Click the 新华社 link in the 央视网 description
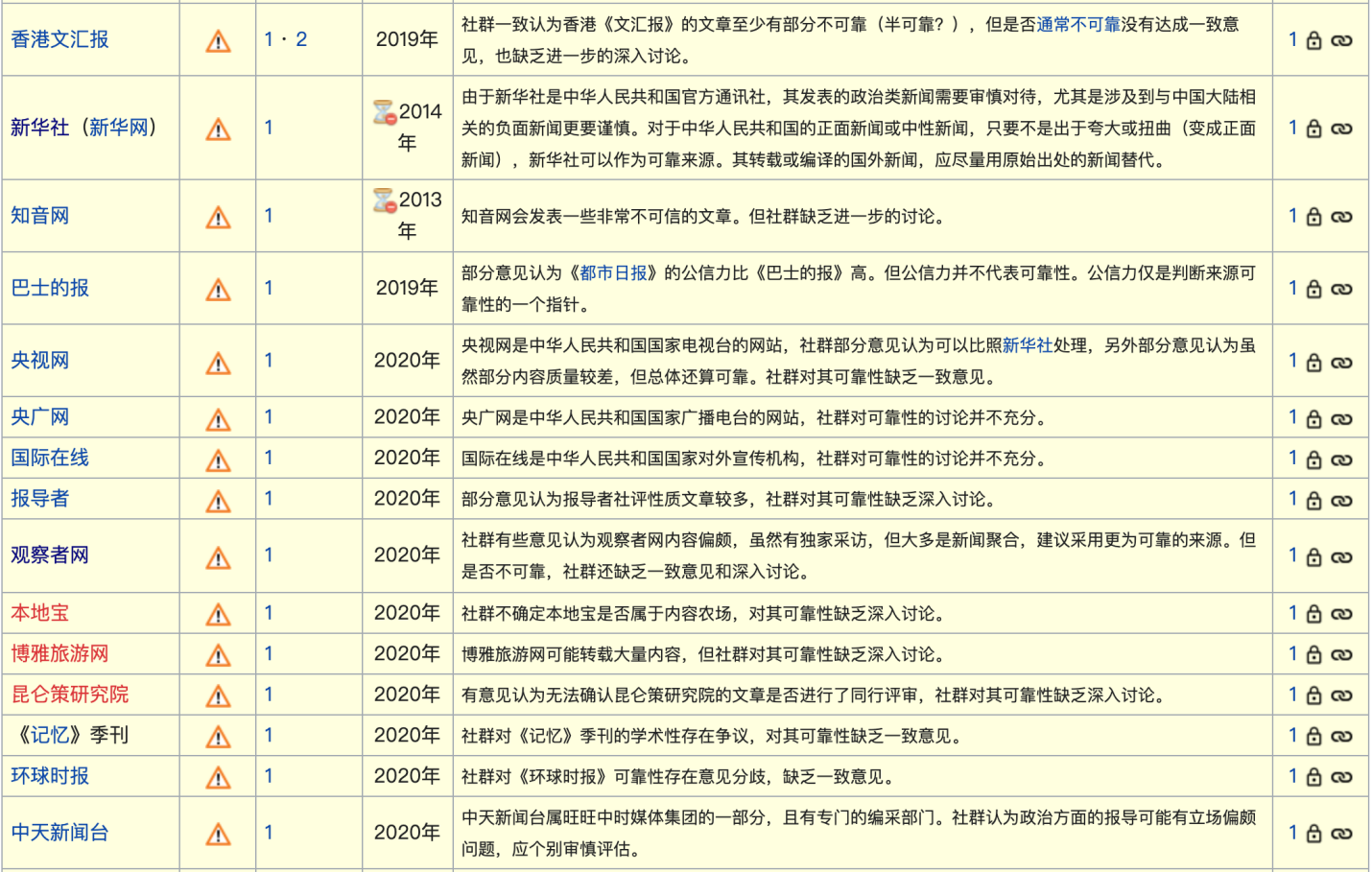The height and width of the screenshot is (872, 1372). point(1027,345)
